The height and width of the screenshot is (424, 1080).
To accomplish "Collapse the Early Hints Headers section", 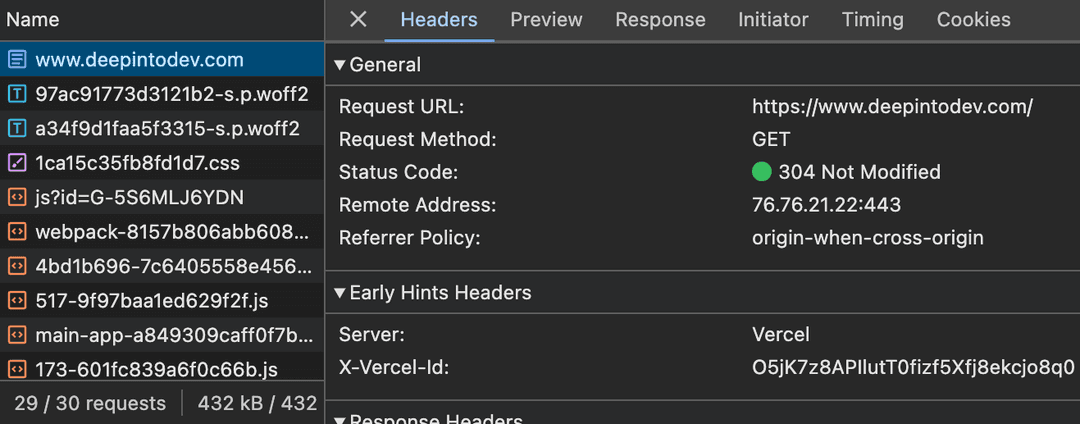I will click(342, 293).
